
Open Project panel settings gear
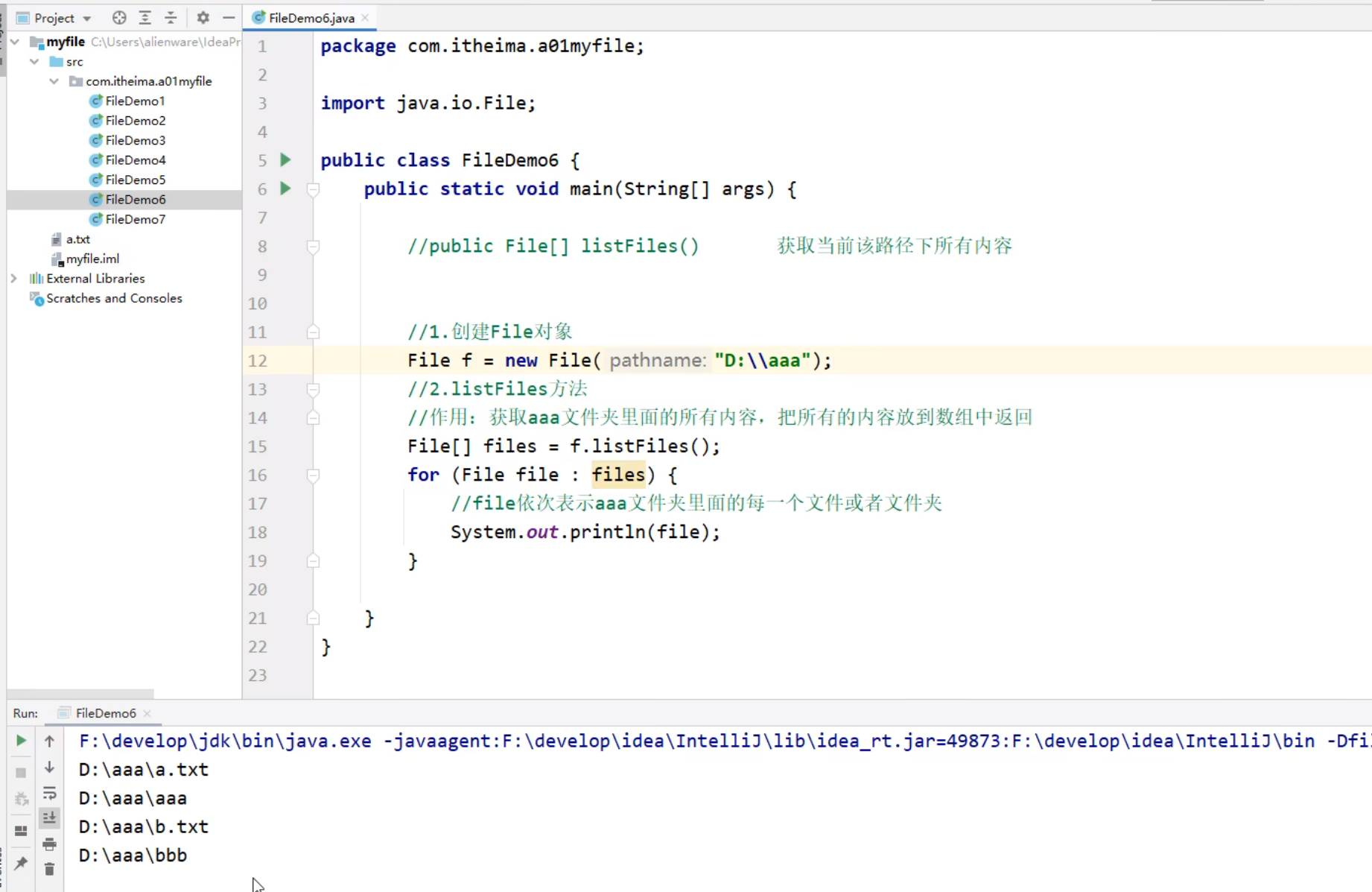202,18
